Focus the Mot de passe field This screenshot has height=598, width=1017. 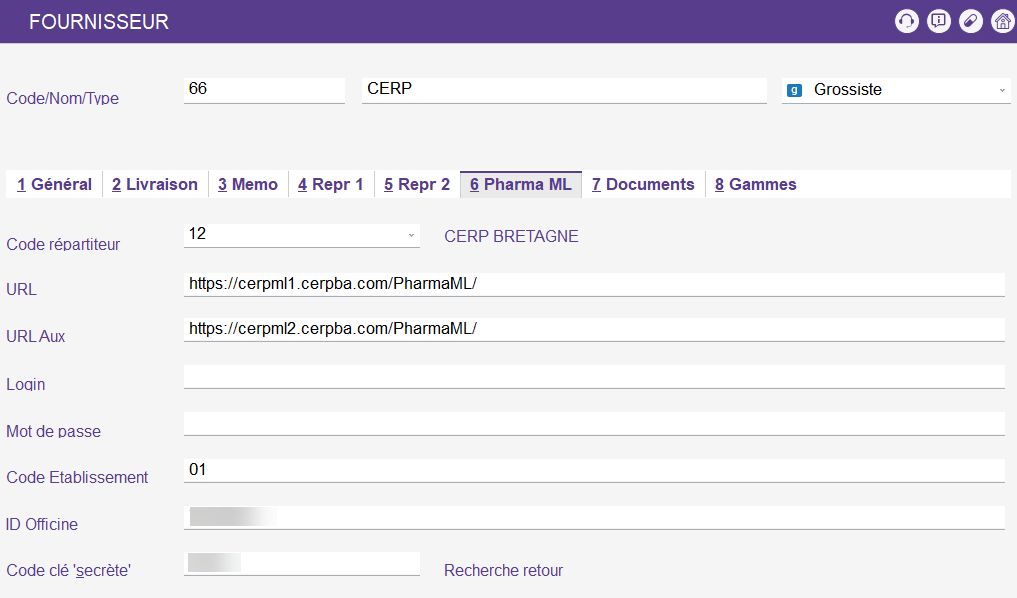(x=594, y=423)
